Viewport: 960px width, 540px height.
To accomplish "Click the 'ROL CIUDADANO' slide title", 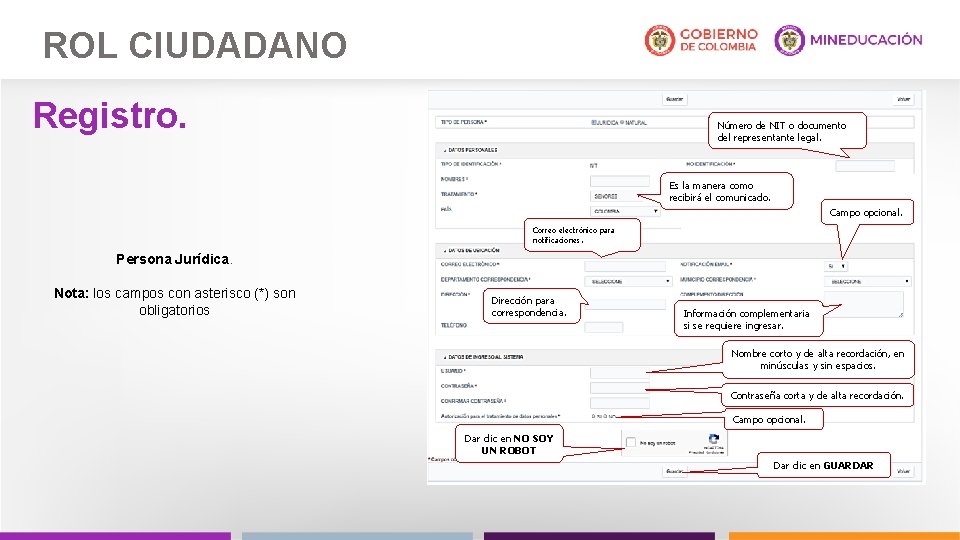I will (x=195, y=45).
